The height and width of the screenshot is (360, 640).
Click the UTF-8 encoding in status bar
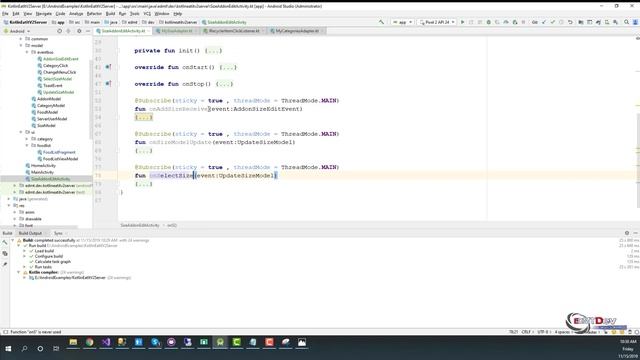(543, 332)
